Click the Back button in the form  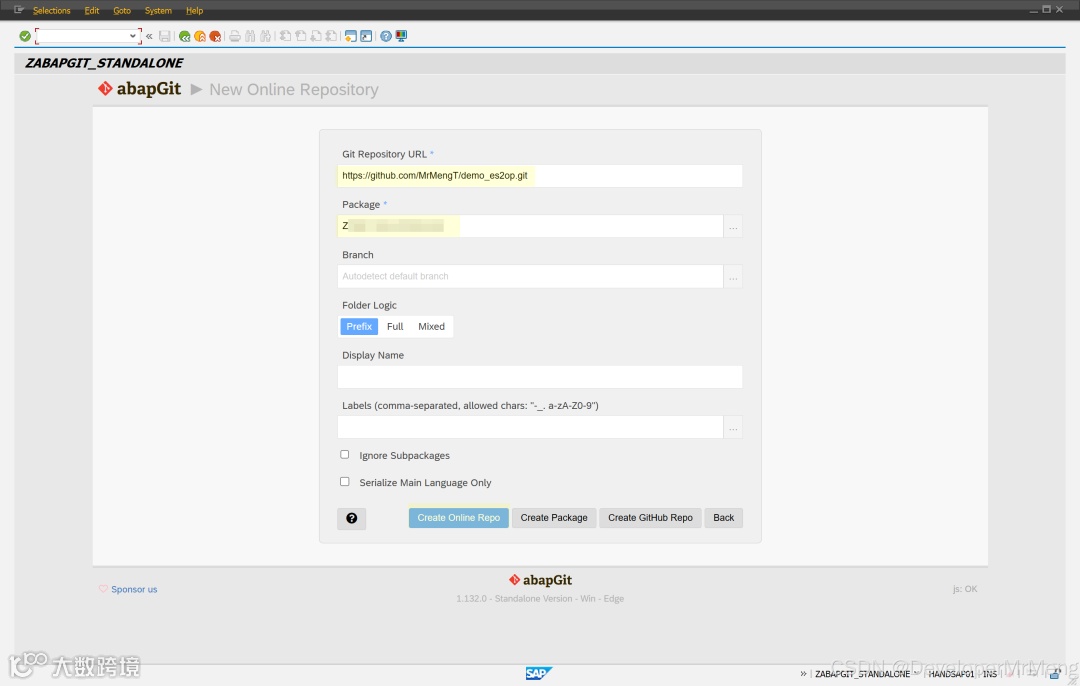point(723,518)
